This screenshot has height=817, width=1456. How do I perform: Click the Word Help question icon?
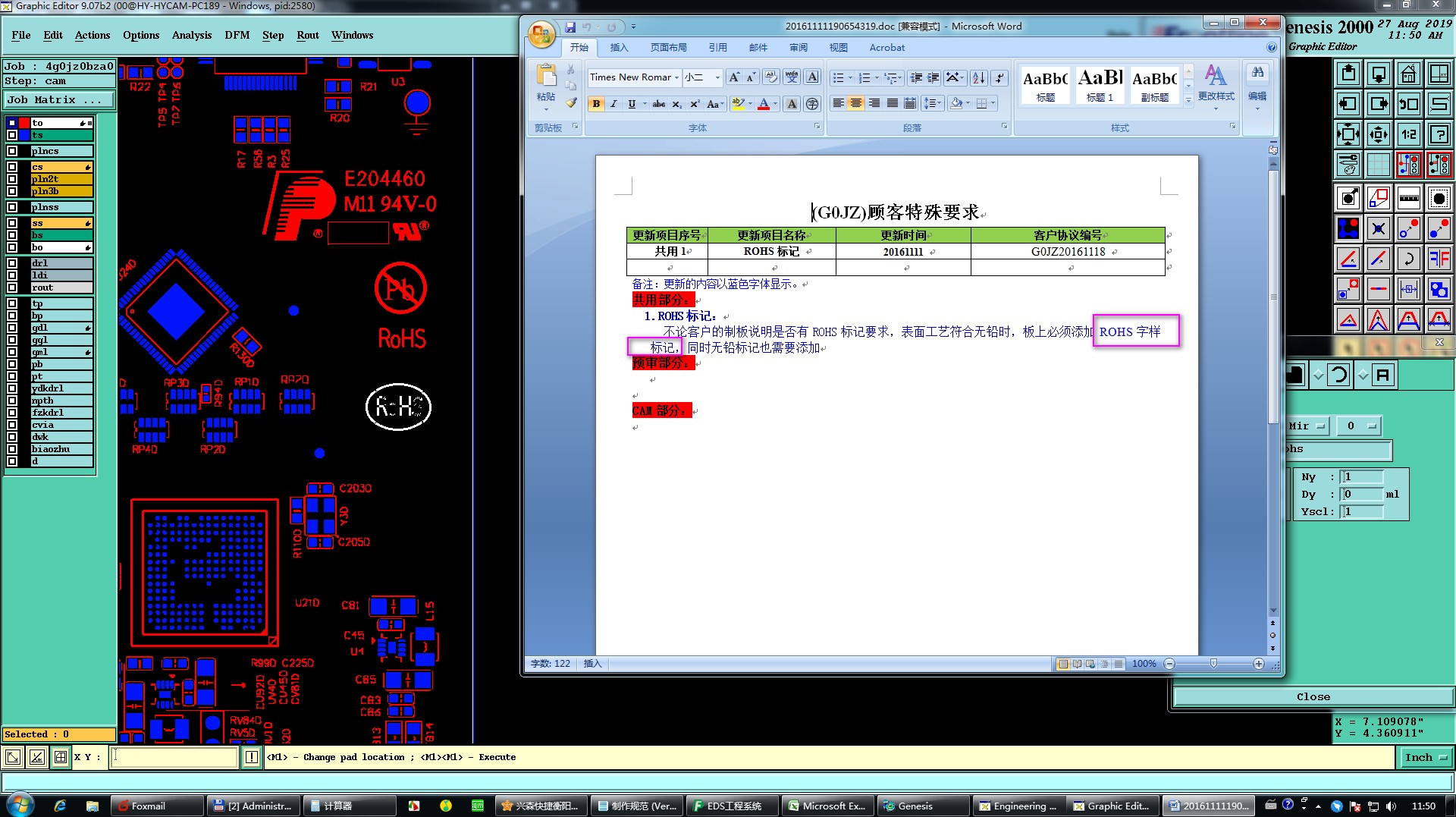pyautogui.click(x=1272, y=47)
